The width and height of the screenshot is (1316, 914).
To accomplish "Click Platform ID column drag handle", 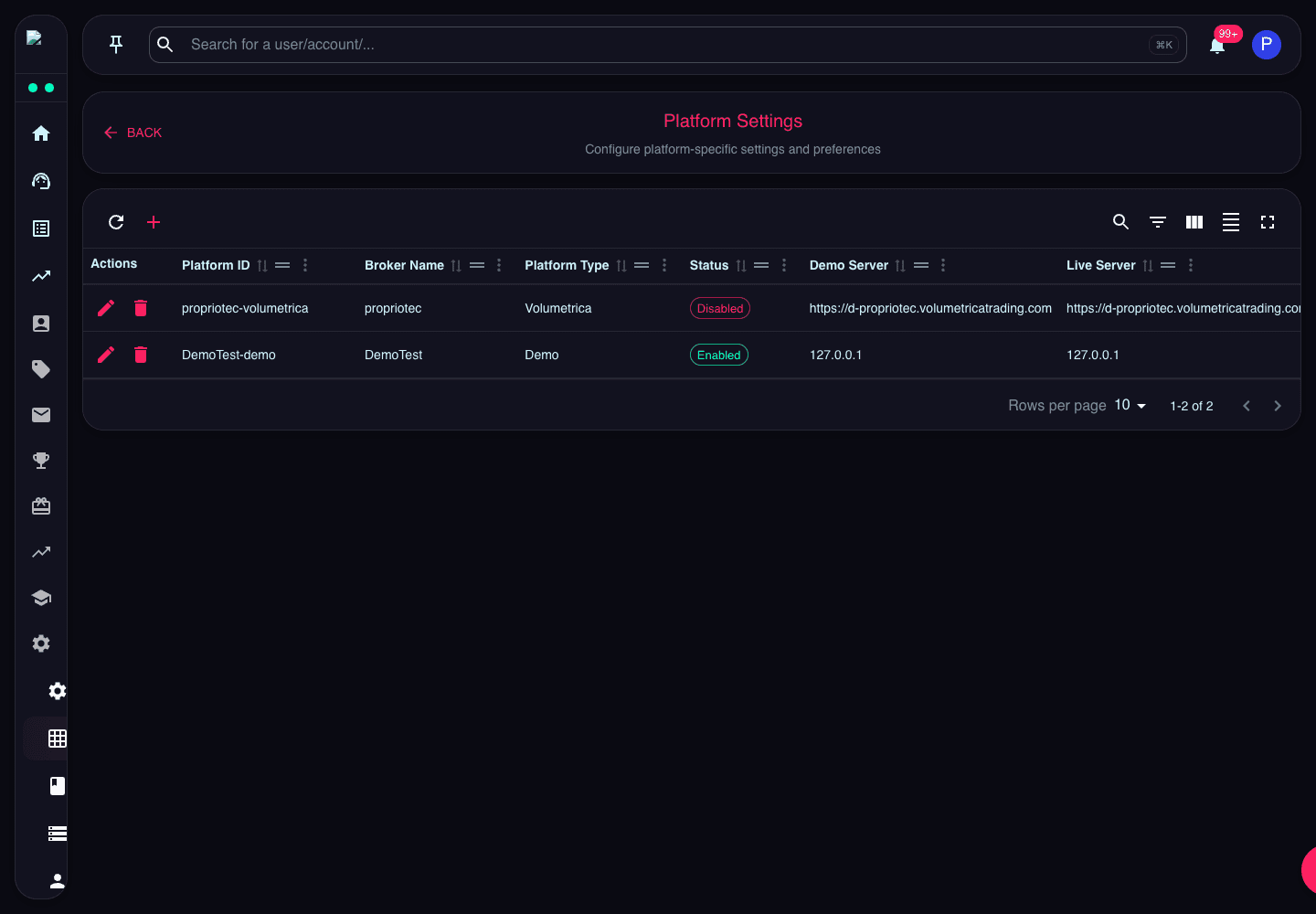I will click(x=282, y=265).
